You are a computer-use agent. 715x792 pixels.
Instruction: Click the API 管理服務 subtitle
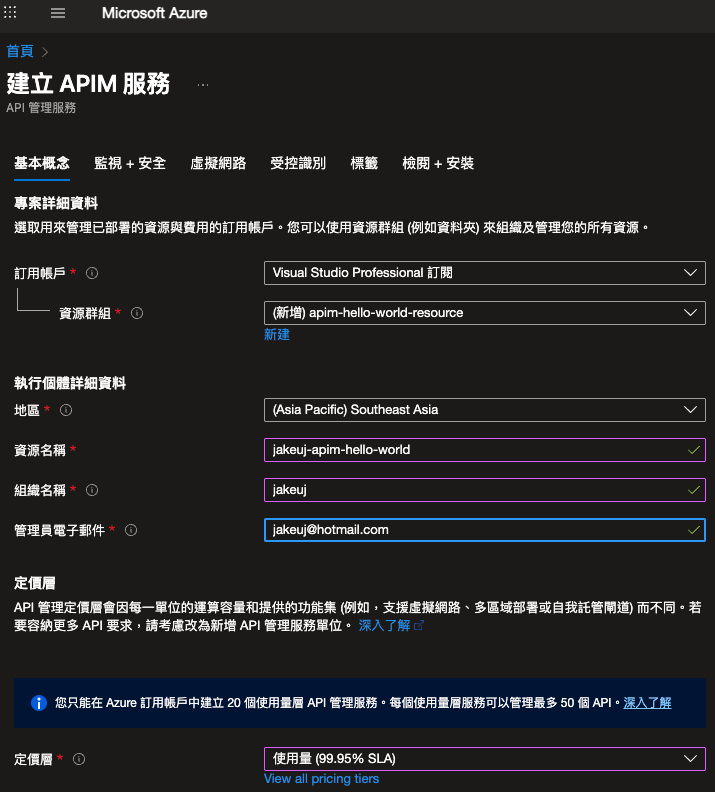point(41,108)
